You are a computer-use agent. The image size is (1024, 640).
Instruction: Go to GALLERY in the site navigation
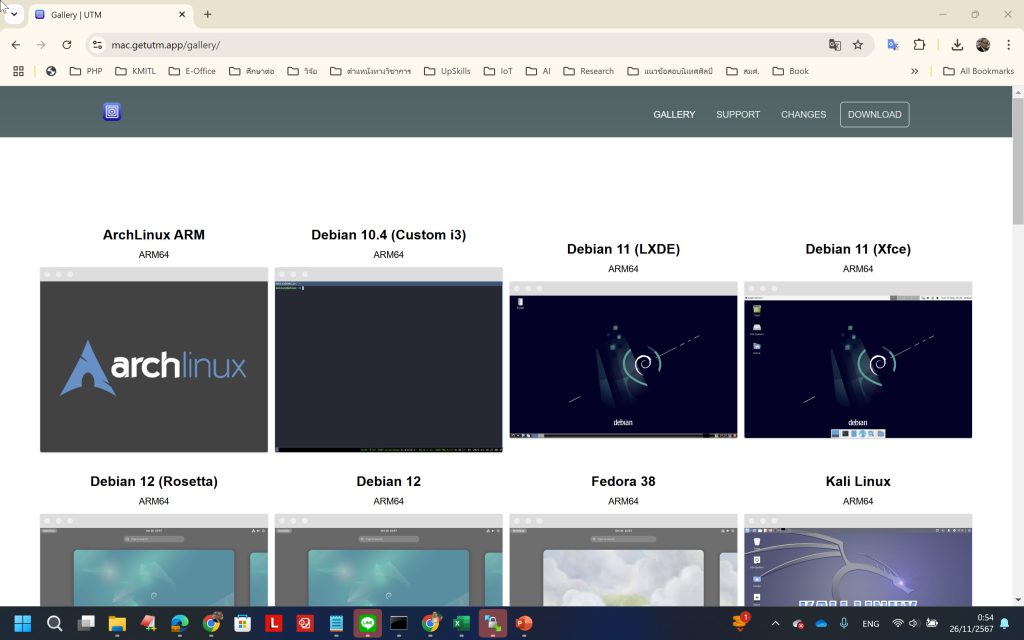click(674, 114)
